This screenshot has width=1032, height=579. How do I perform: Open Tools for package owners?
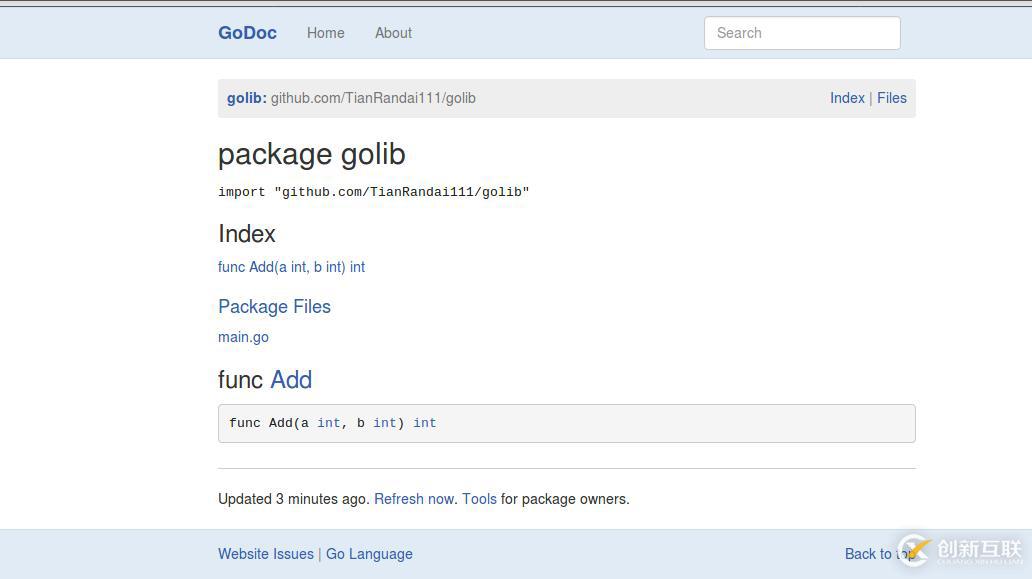click(479, 499)
